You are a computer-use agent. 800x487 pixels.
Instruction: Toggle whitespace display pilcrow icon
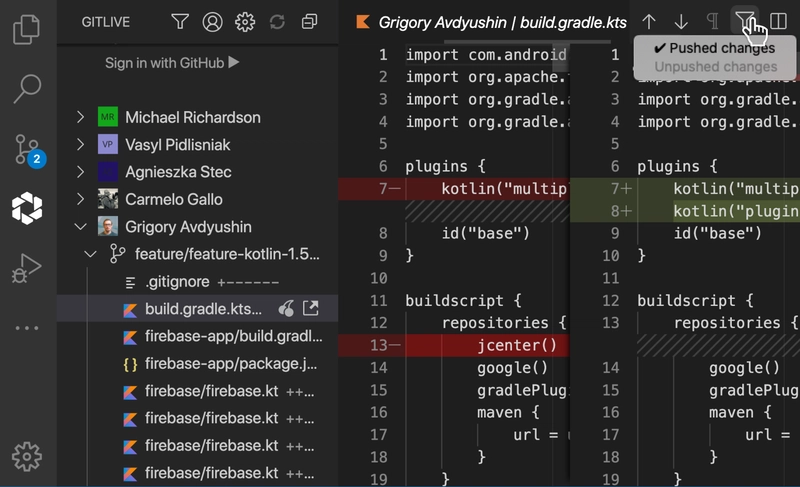[x=713, y=21]
